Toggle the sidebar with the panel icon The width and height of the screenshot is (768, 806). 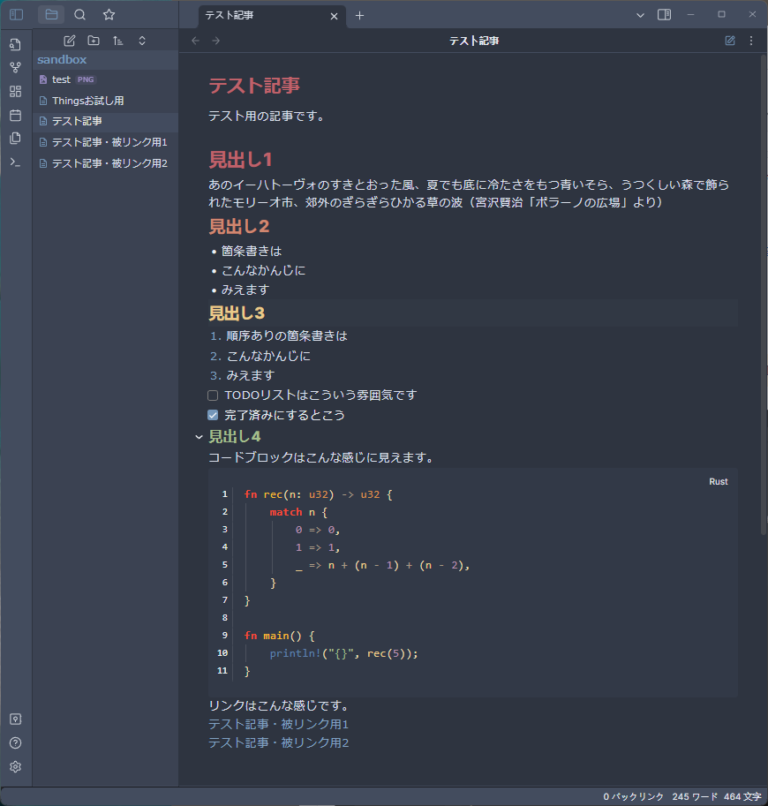(x=16, y=14)
